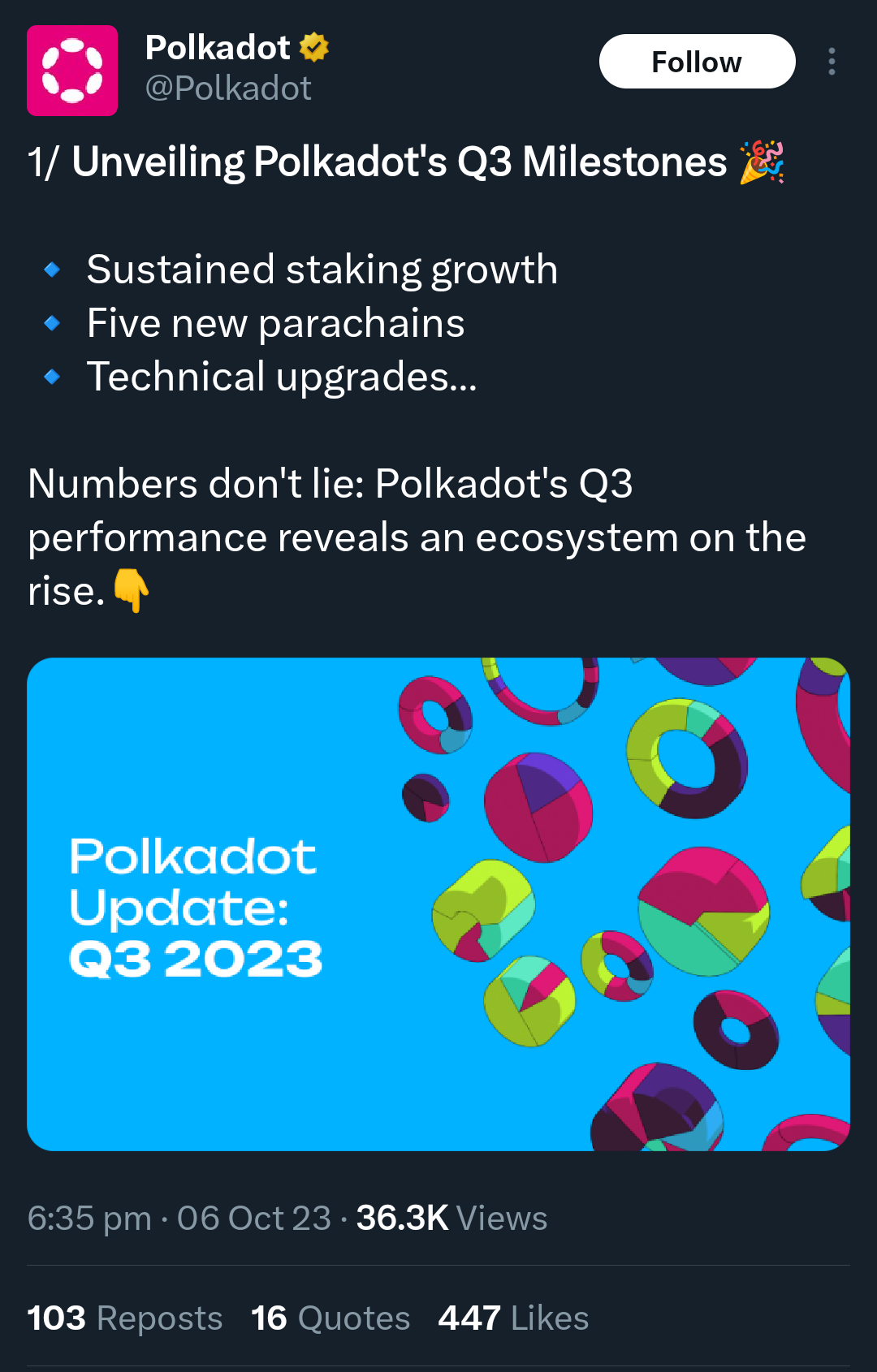The height and width of the screenshot is (1372, 877).
Task: Follow the Polkadot account
Action: point(696,61)
